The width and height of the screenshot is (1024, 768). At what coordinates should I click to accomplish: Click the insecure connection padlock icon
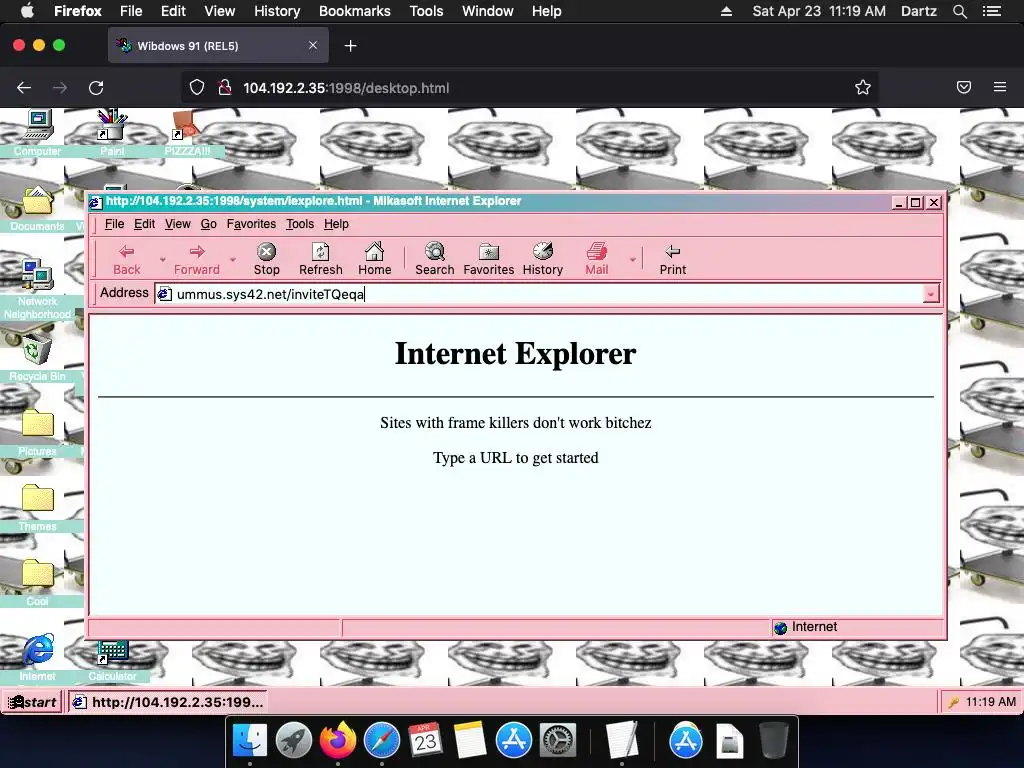(225, 88)
